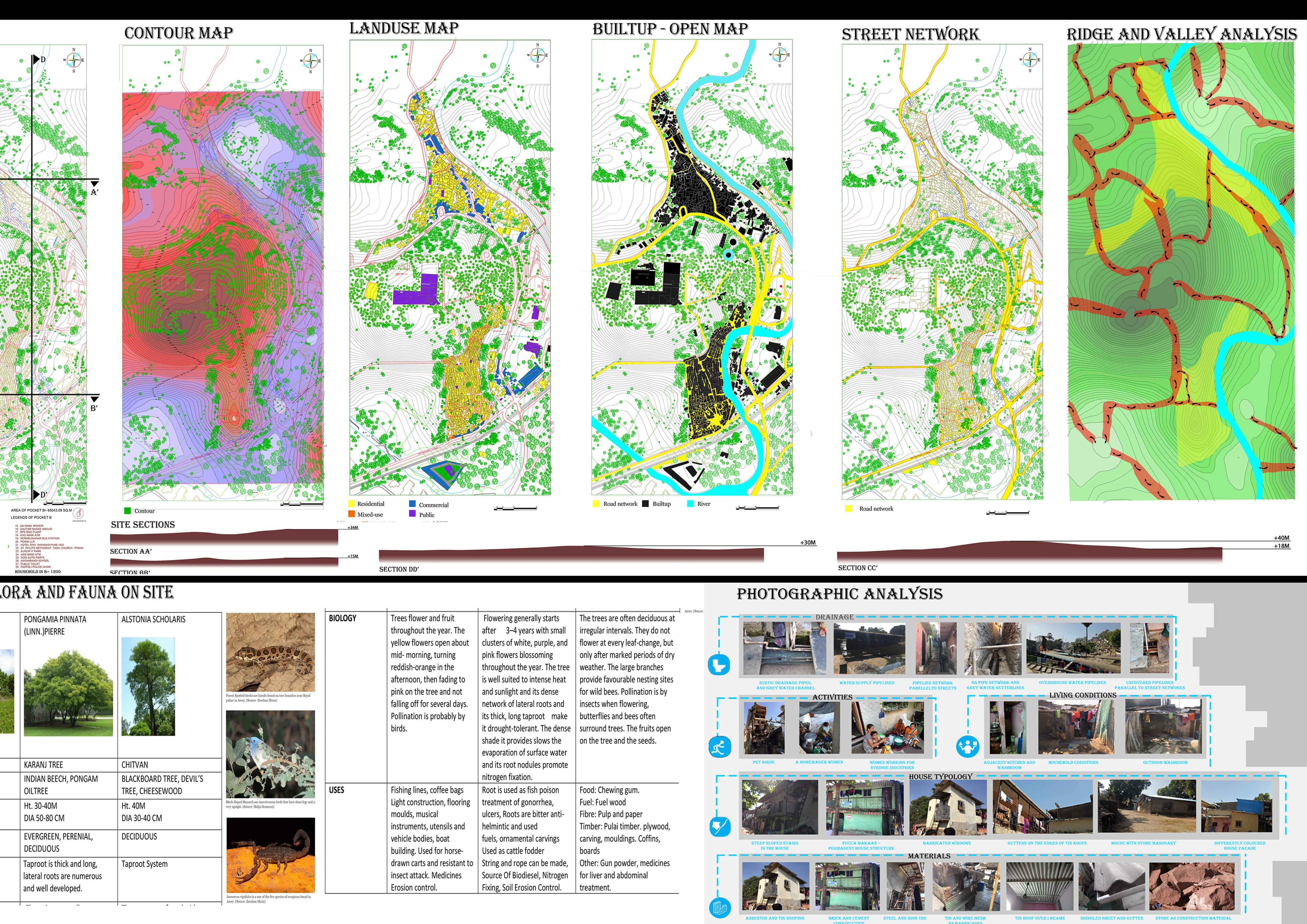1307x924 pixels.
Task: Click the Living Conditions person icon
Action: click(968, 746)
